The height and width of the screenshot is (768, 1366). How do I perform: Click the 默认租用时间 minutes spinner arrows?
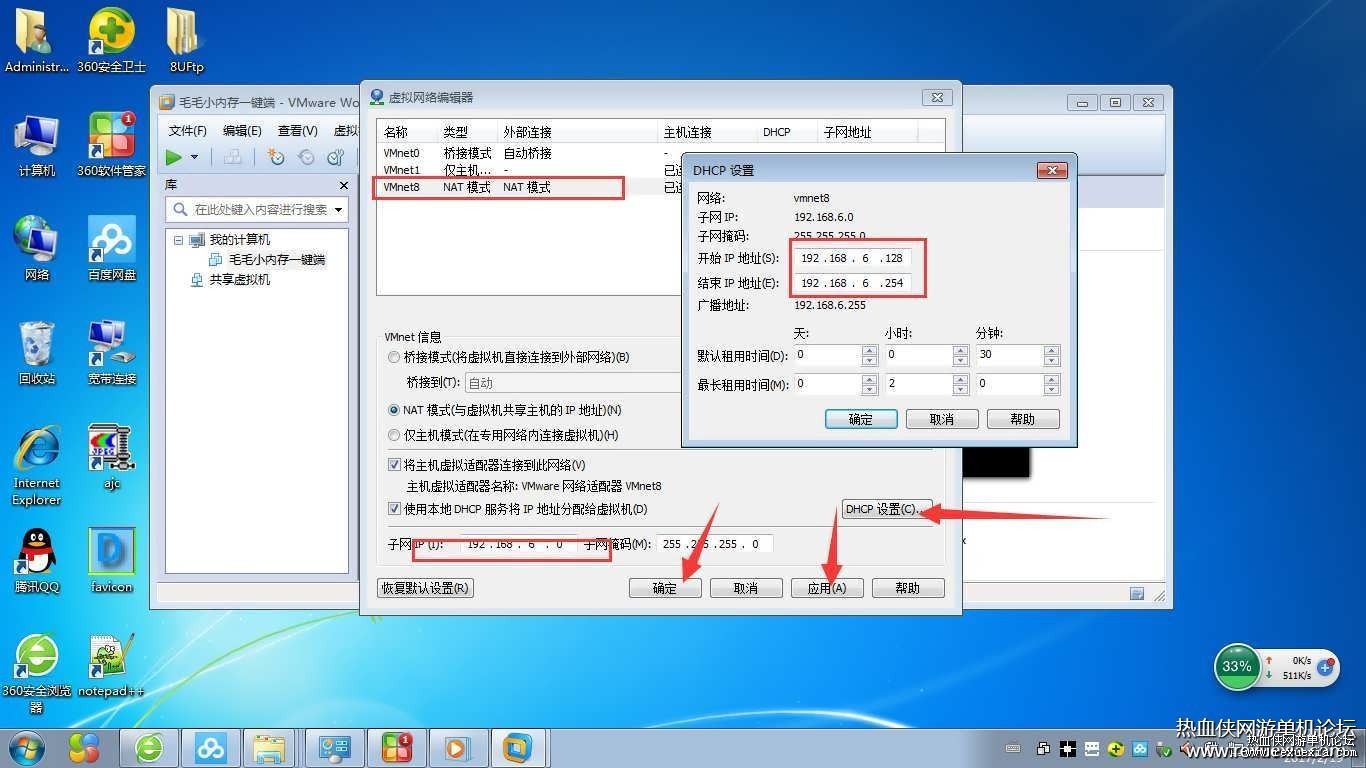(x=1051, y=355)
